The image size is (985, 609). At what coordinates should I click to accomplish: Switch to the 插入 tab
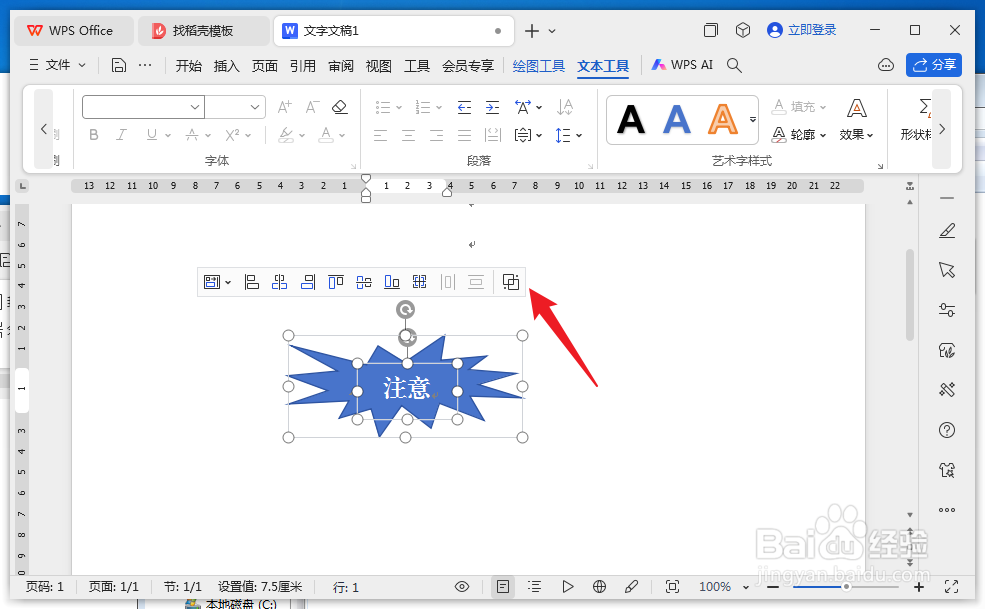[x=227, y=65]
